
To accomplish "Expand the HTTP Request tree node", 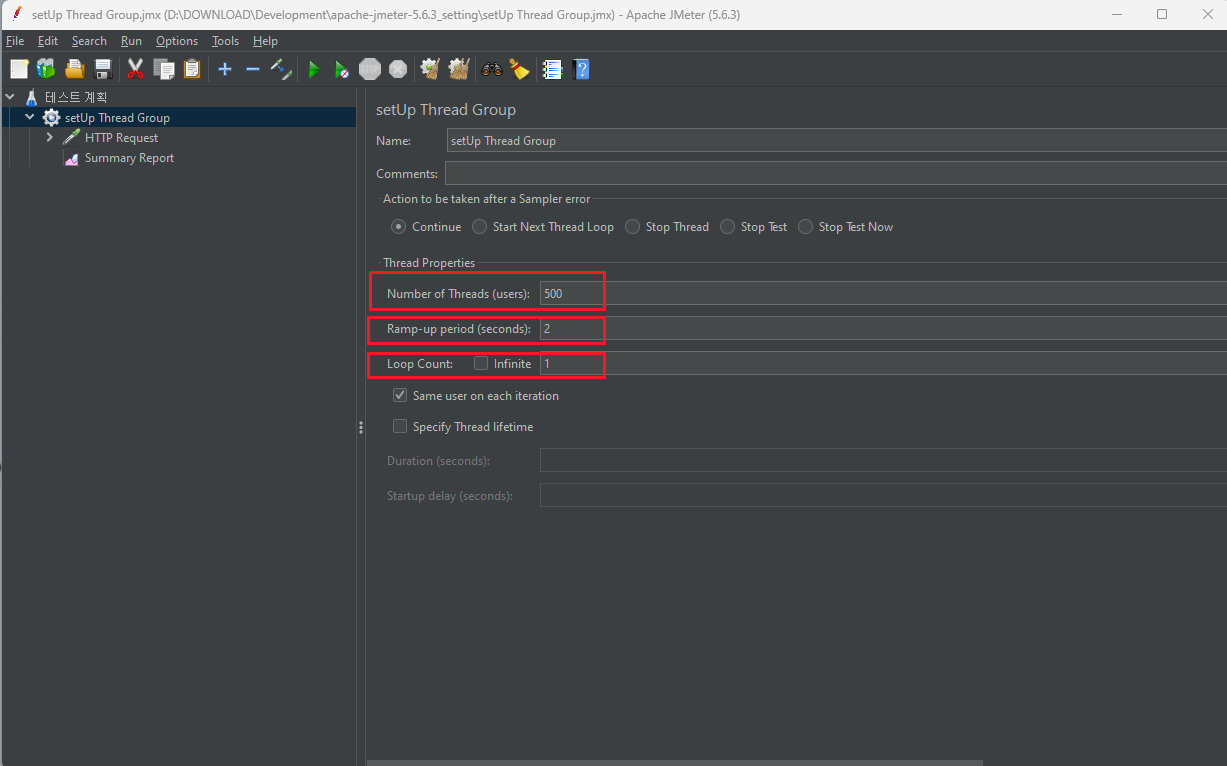I will [x=50, y=138].
